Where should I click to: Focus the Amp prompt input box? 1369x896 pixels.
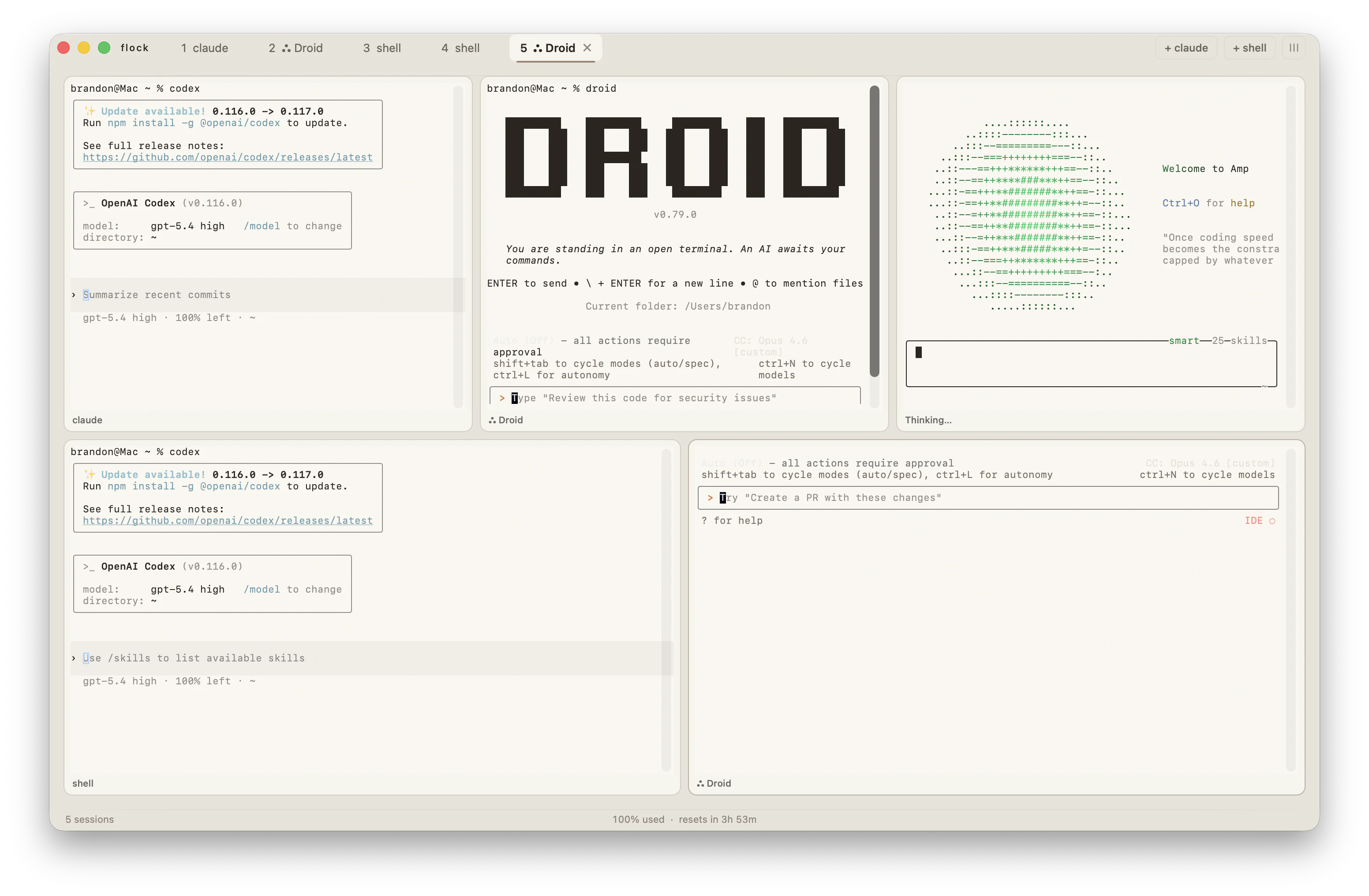[1091, 363]
